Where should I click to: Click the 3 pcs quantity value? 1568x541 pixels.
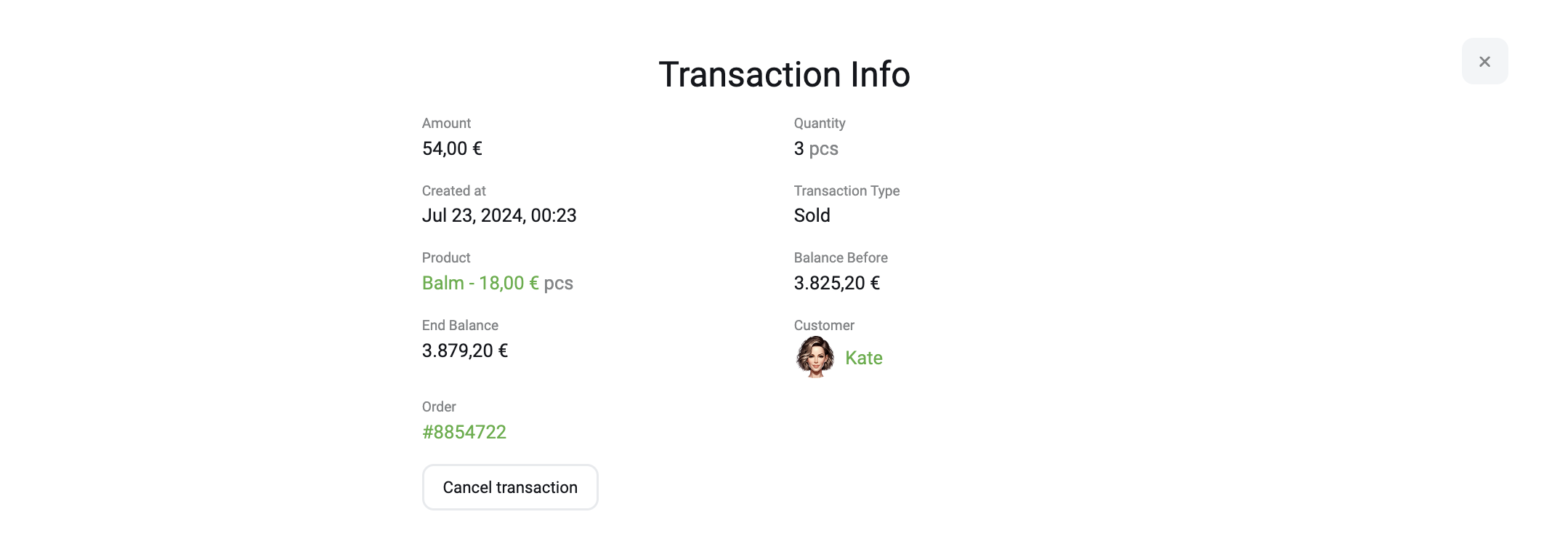815,148
